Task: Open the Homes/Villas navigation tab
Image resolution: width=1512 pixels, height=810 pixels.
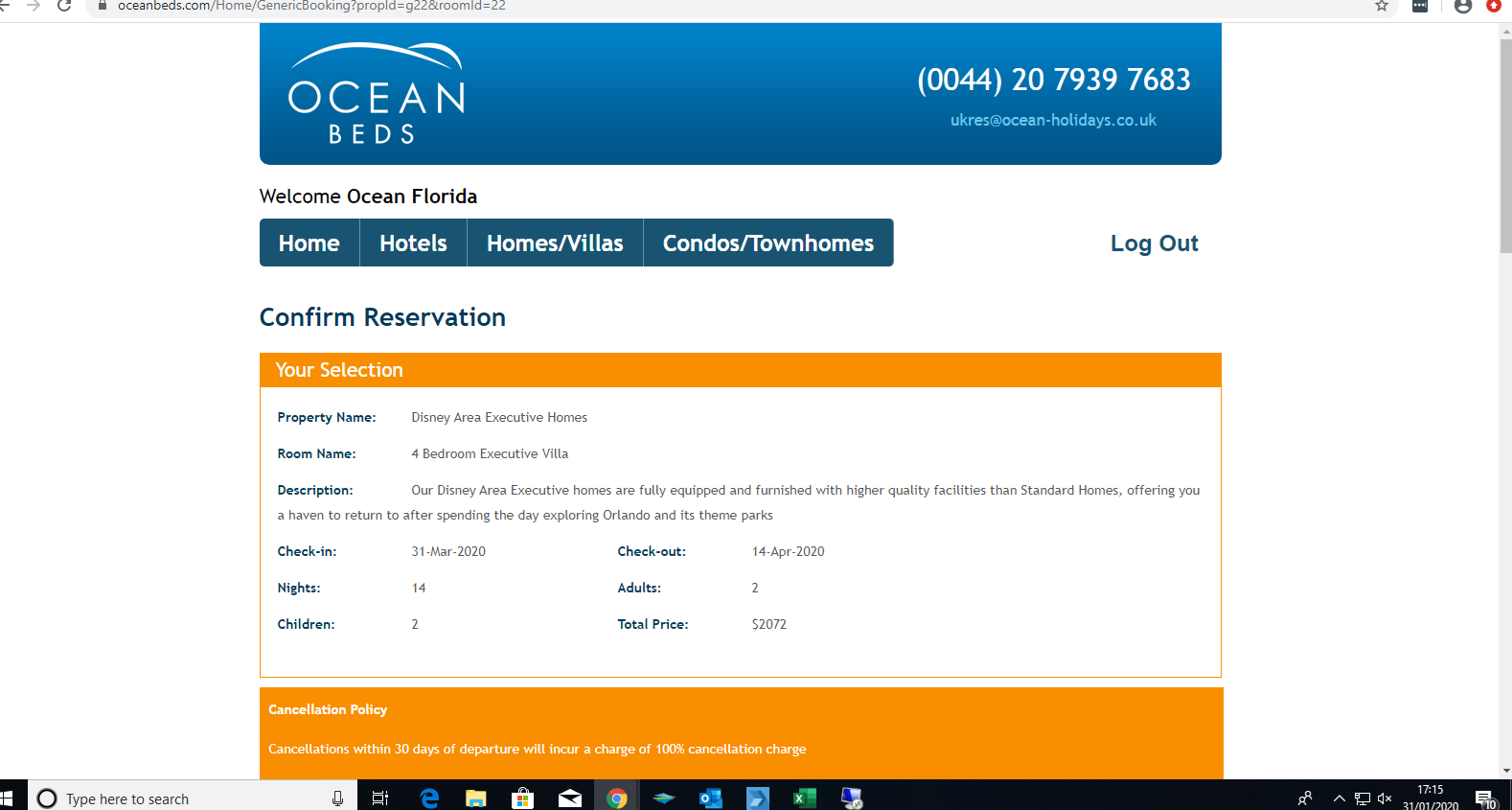Action: (x=555, y=243)
